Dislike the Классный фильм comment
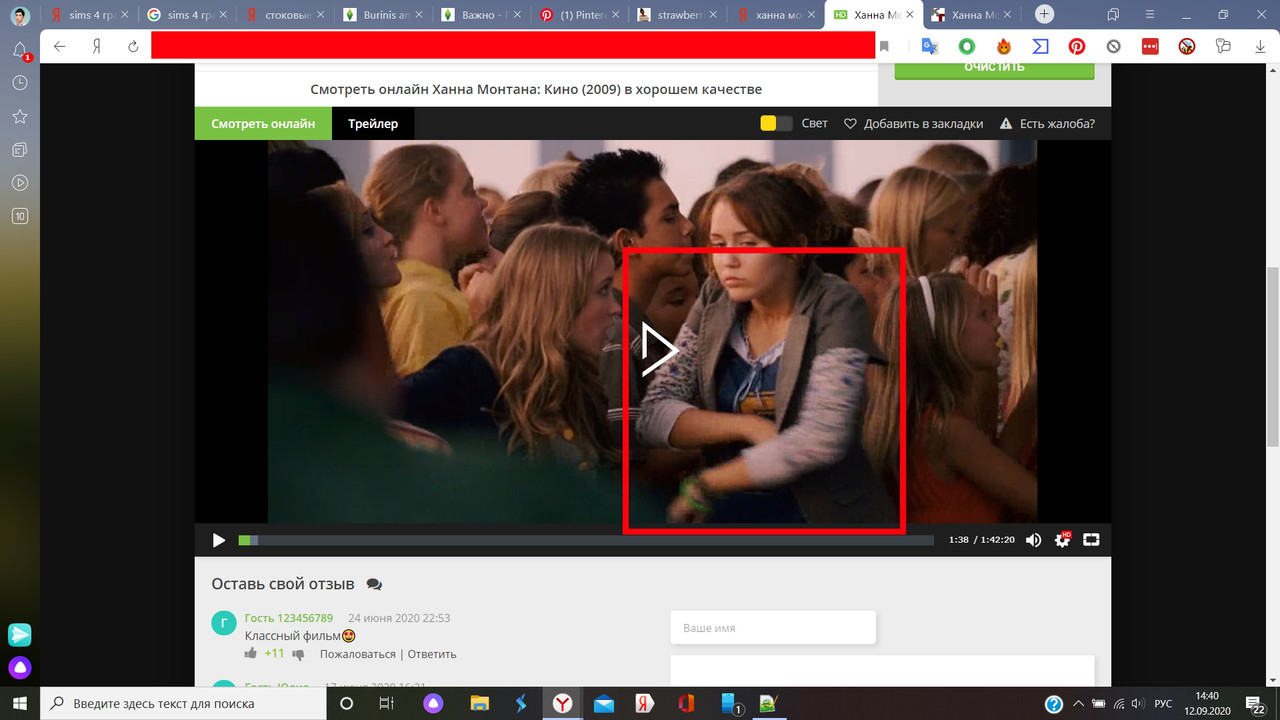 (x=298, y=654)
